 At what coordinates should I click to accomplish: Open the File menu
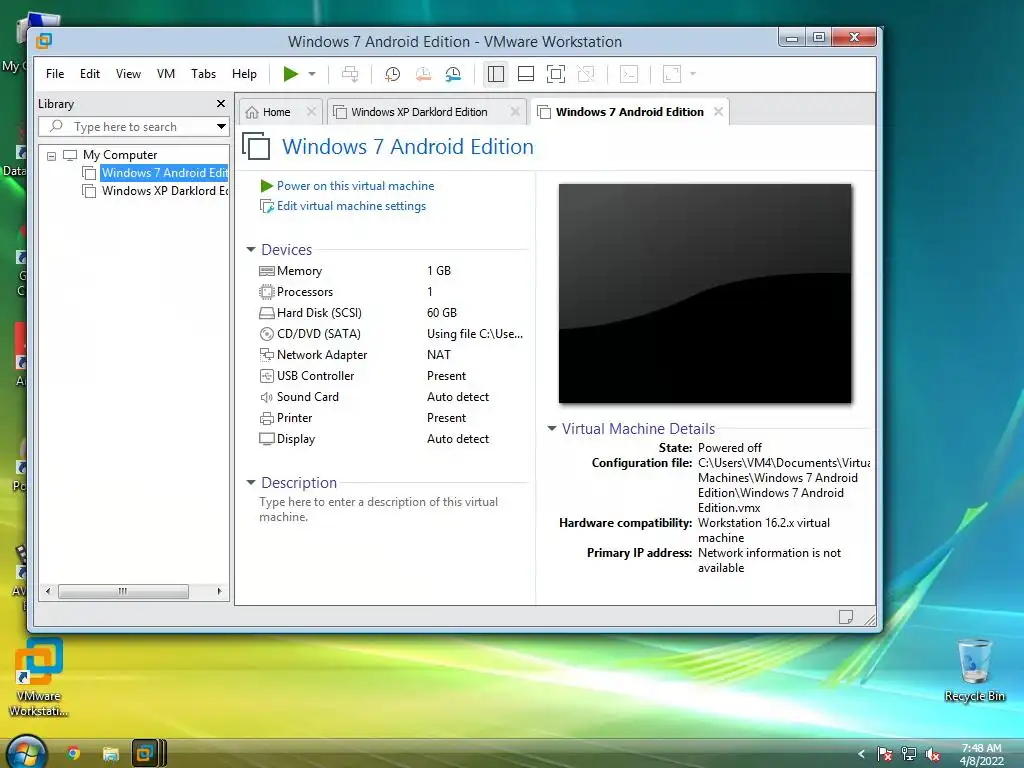coord(55,74)
